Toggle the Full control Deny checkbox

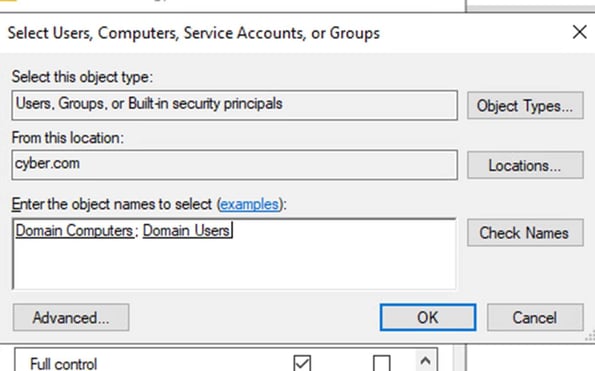(x=381, y=363)
